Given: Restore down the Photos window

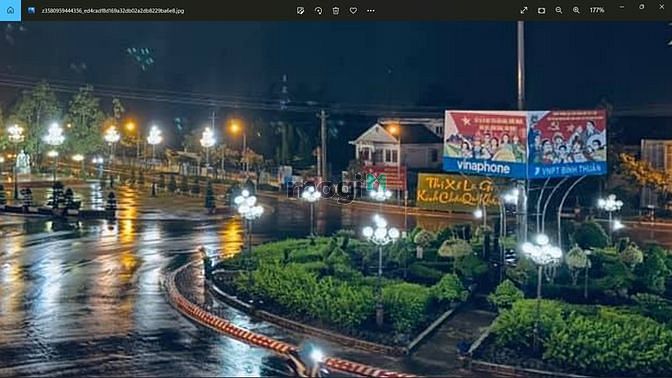Looking at the screenshot, I should tap(642, 7).
